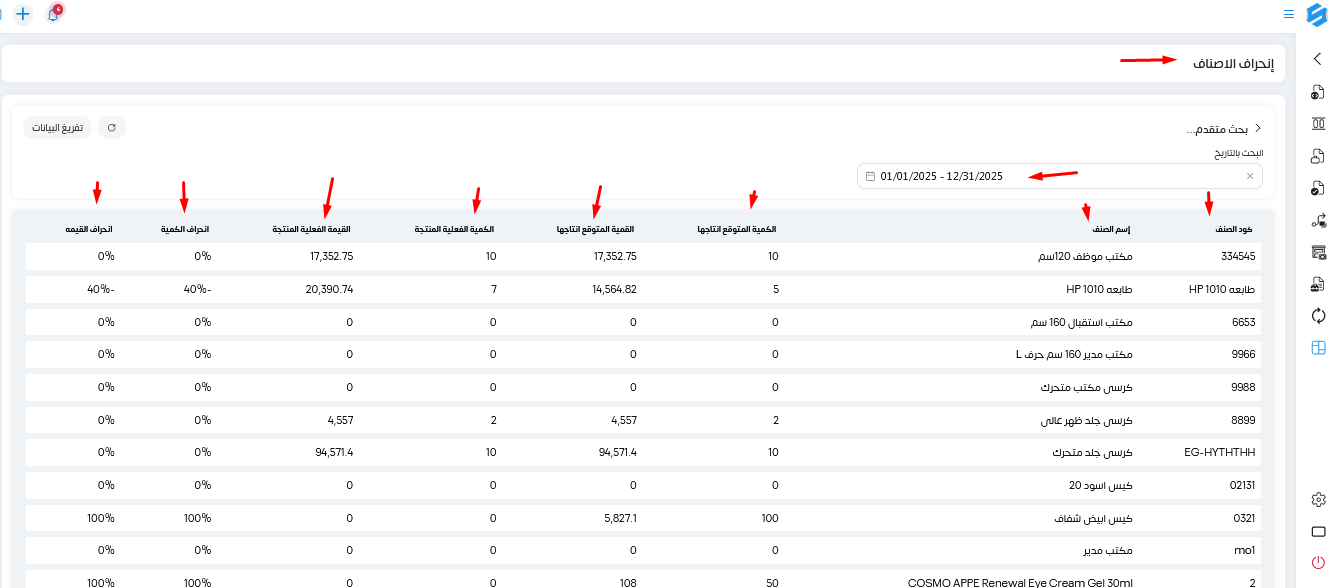The image size is (1338, 588).
Task: Click the الكمية المتوقع انتاجها column header
Action: tap(737, 230)
